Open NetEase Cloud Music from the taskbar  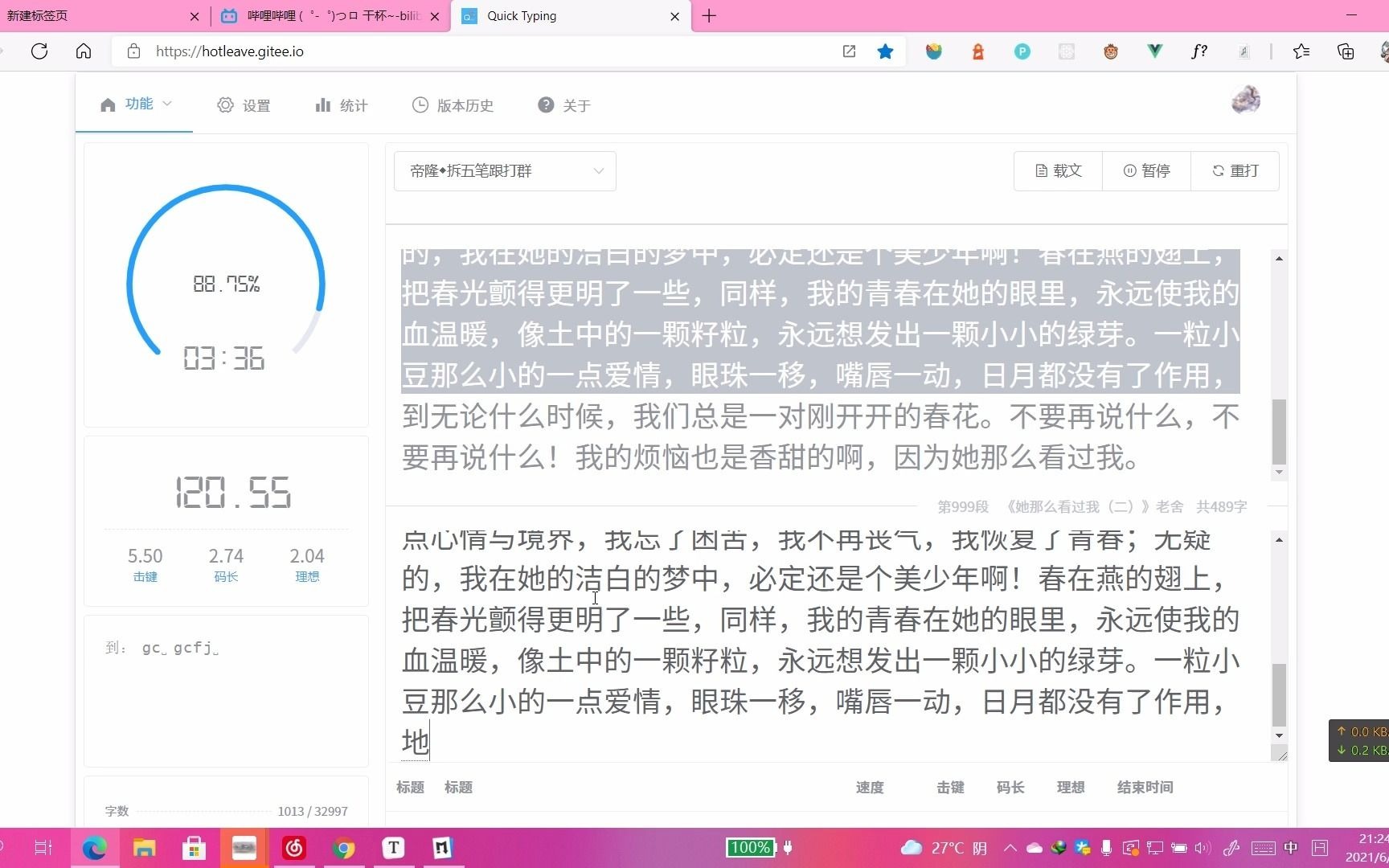coord(293,848)
